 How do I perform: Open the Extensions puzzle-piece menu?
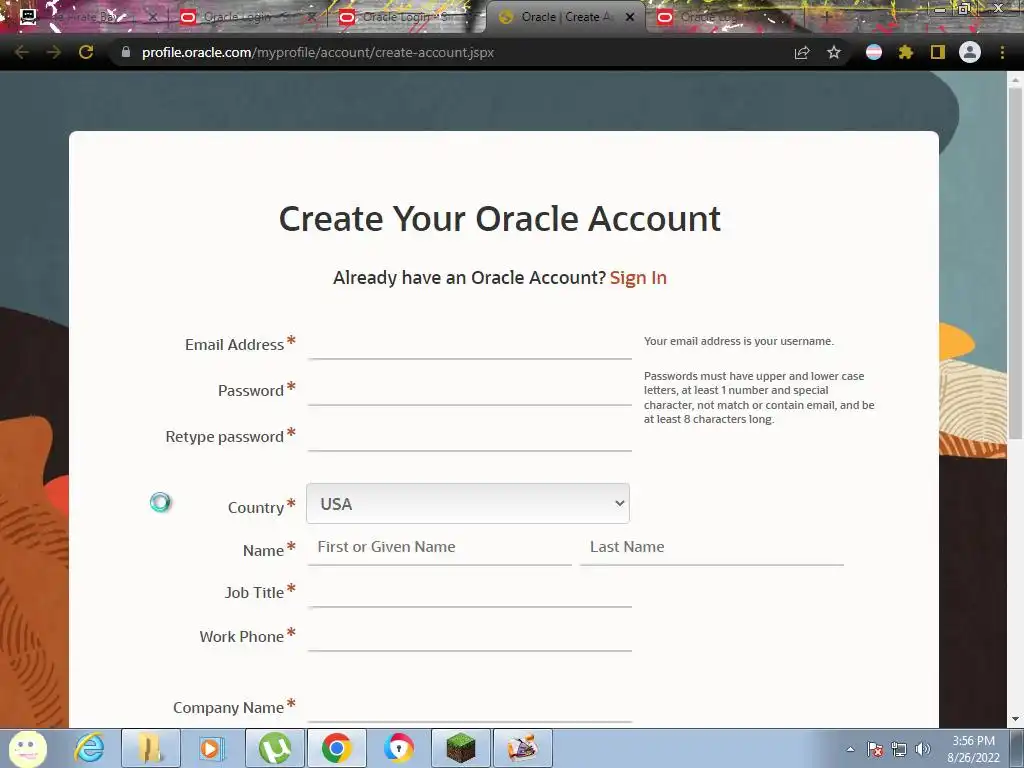pos(905,52)
